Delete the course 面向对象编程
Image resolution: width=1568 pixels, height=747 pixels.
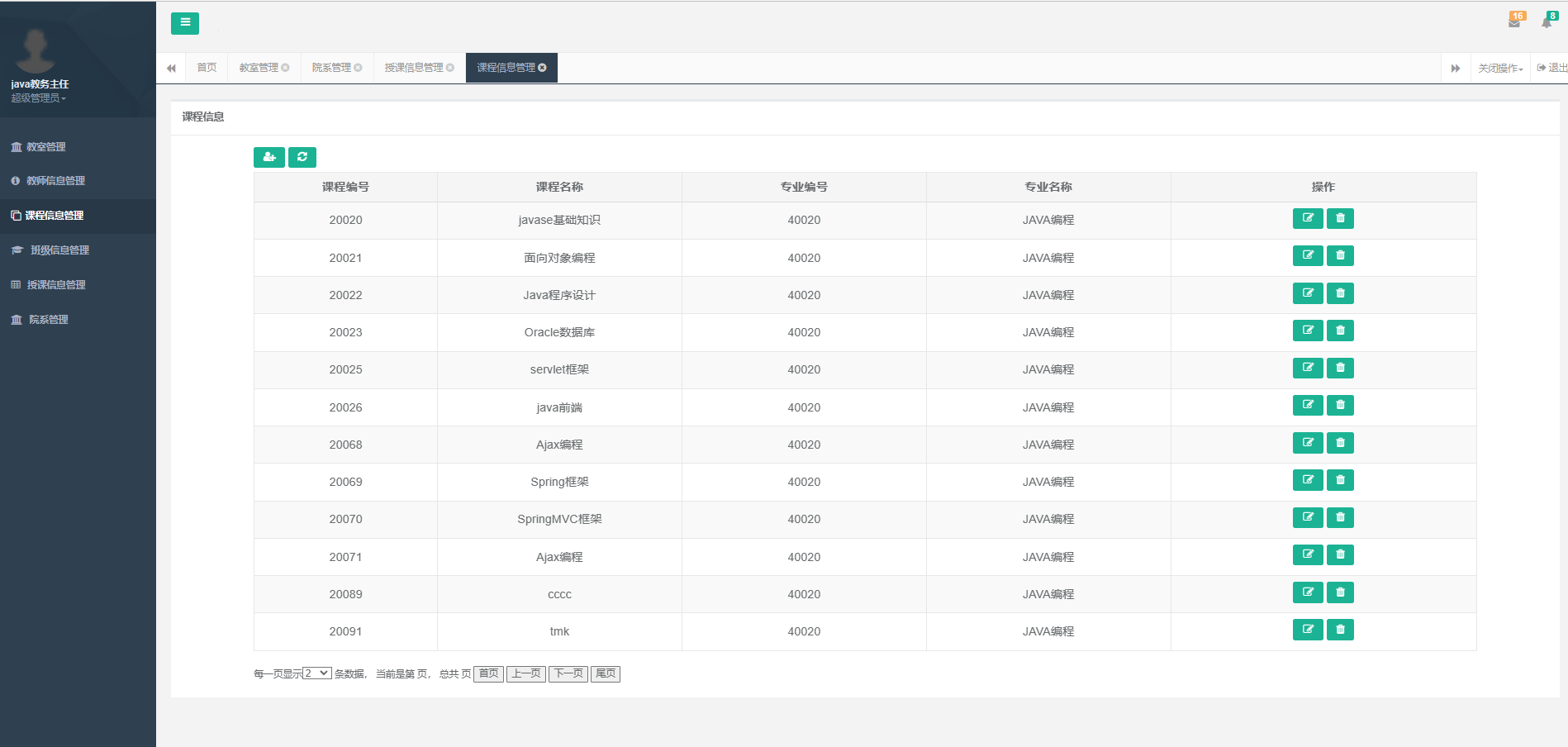1340,255
